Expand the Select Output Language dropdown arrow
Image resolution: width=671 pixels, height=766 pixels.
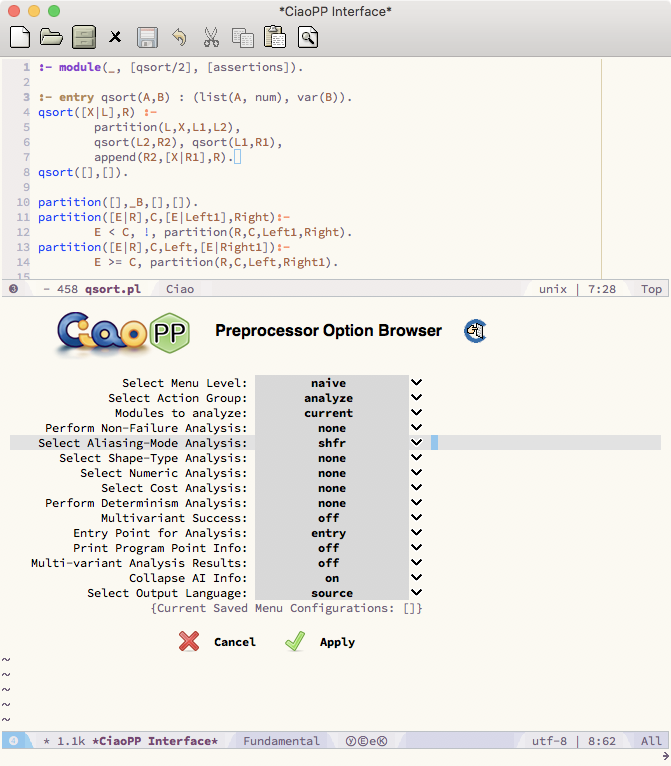point(416,593)
